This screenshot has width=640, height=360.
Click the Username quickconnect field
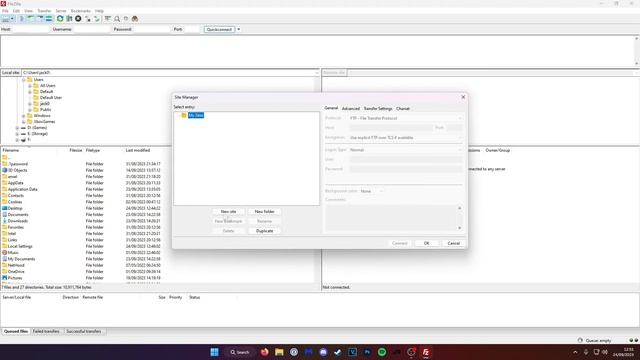[x=91, y=29]
